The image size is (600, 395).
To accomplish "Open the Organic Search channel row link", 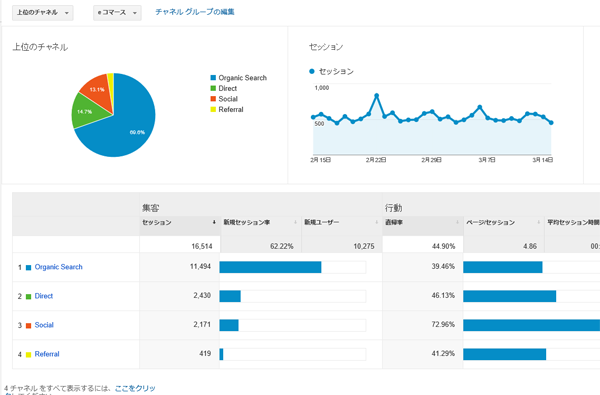I will (x=59, y=267).
